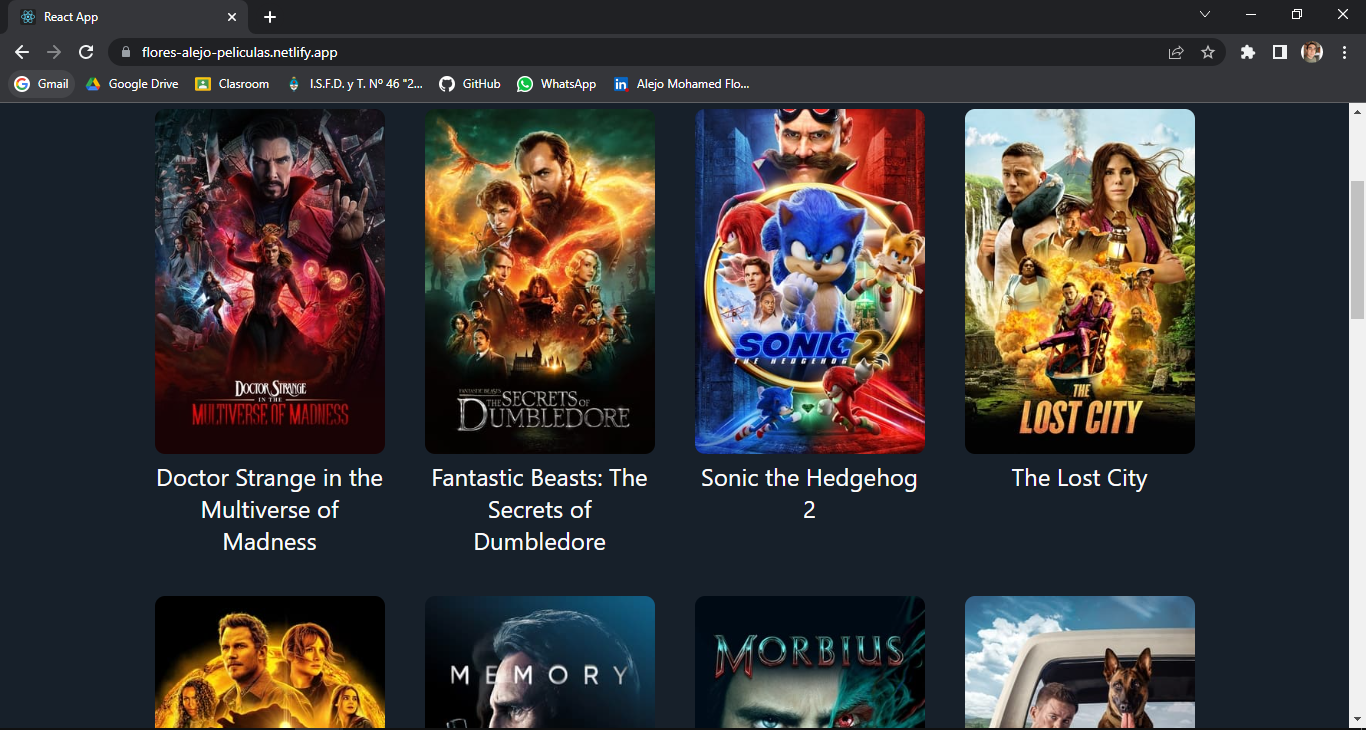
Task: Select the Sonic the Hedgehog 2 poster
Action: [809, 281]
